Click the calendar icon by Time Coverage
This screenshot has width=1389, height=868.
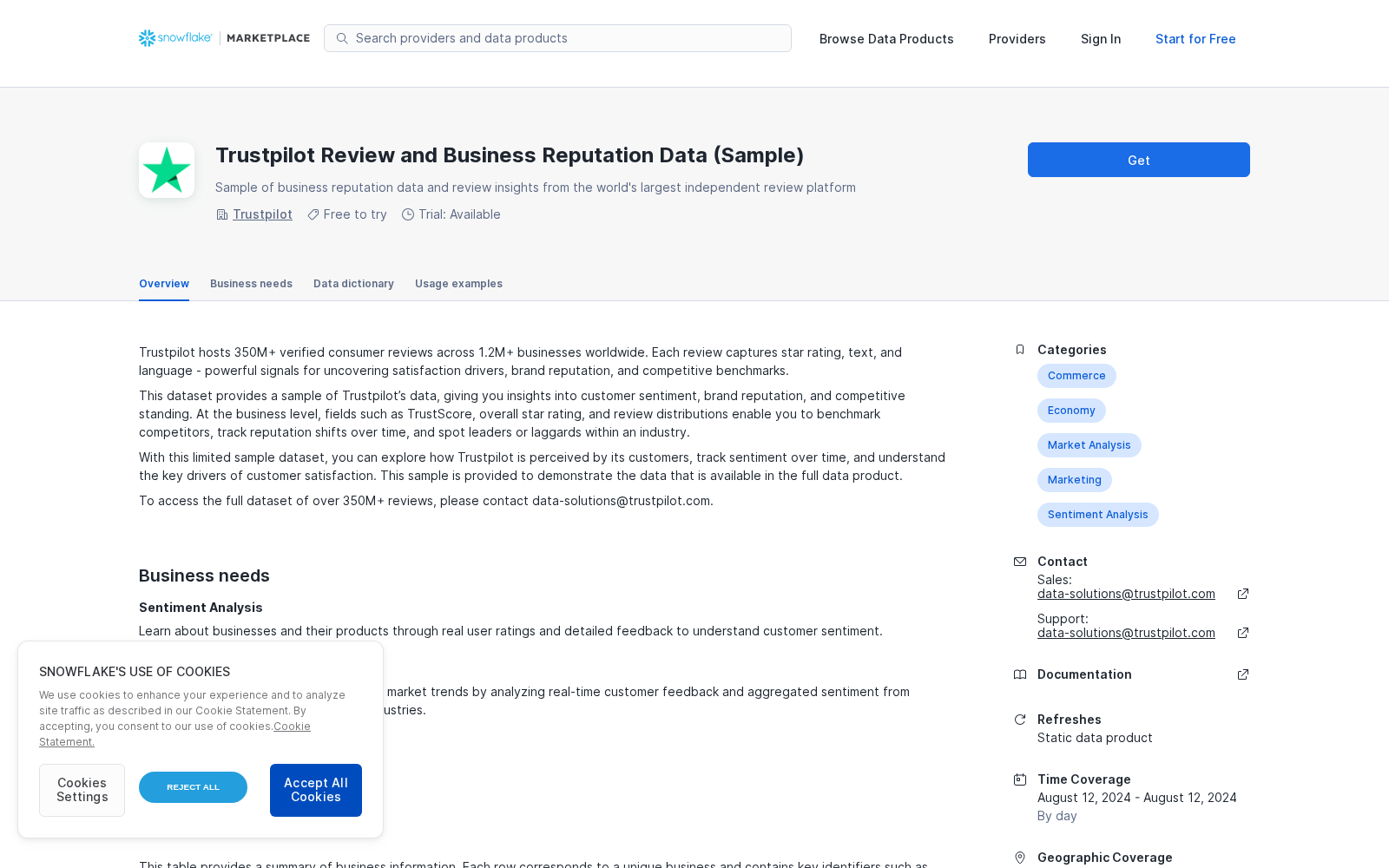pyautogui.click(x=1020, y=779)
